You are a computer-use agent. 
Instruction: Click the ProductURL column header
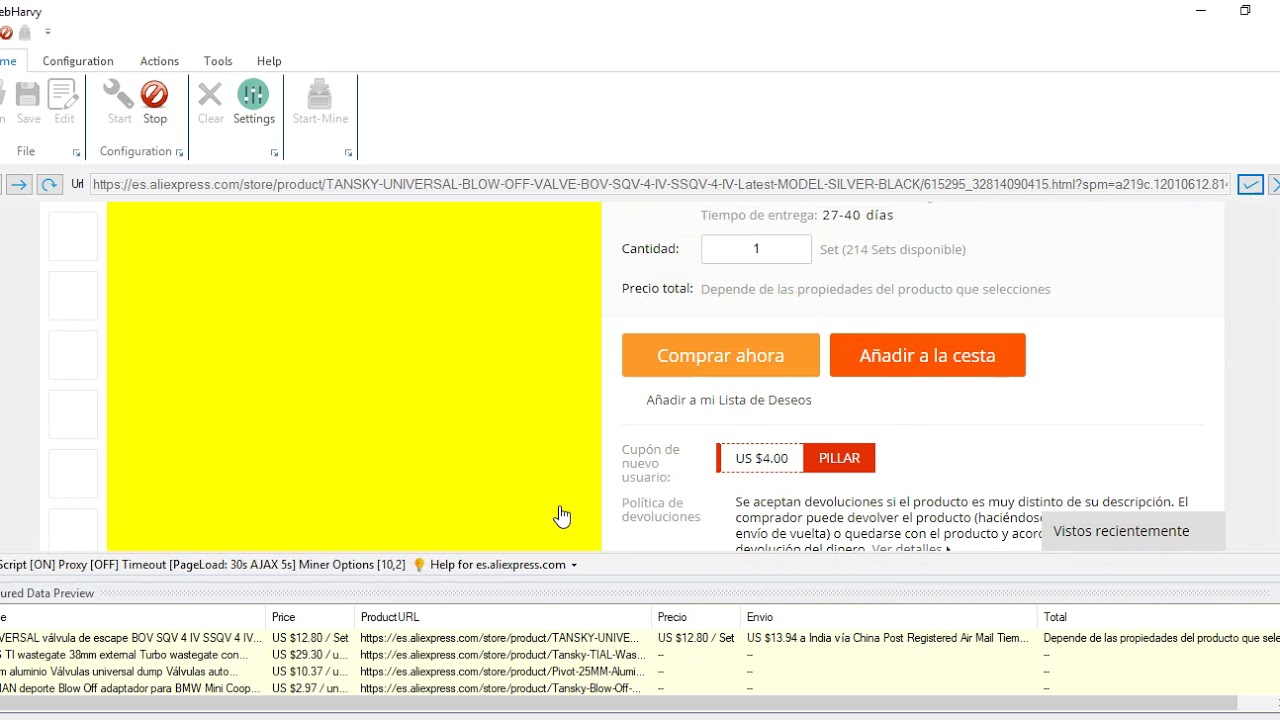[x=504, y=617]
